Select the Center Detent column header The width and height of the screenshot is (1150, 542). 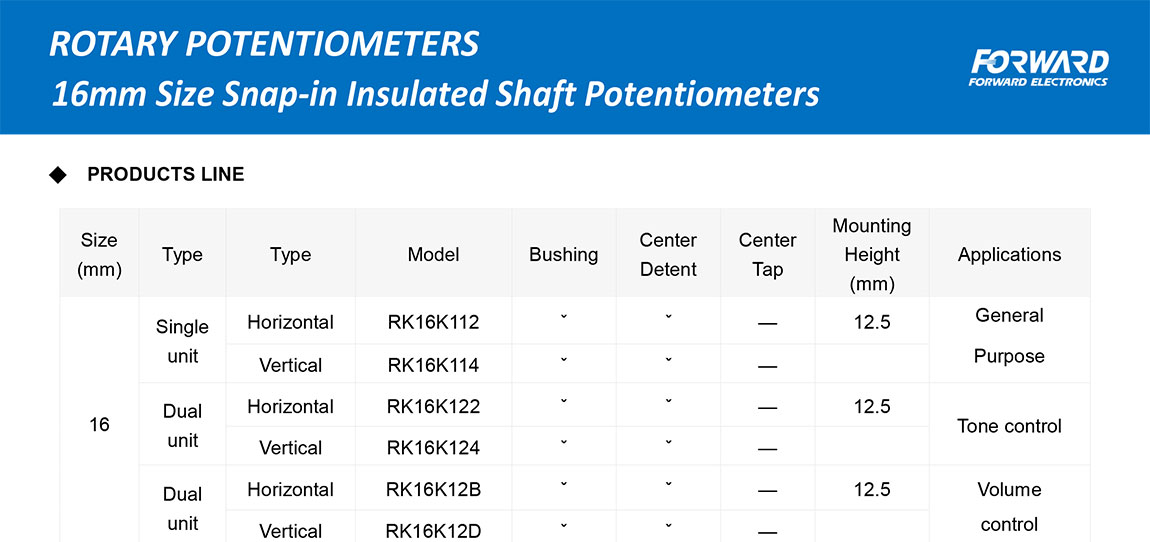coord(668,254)
